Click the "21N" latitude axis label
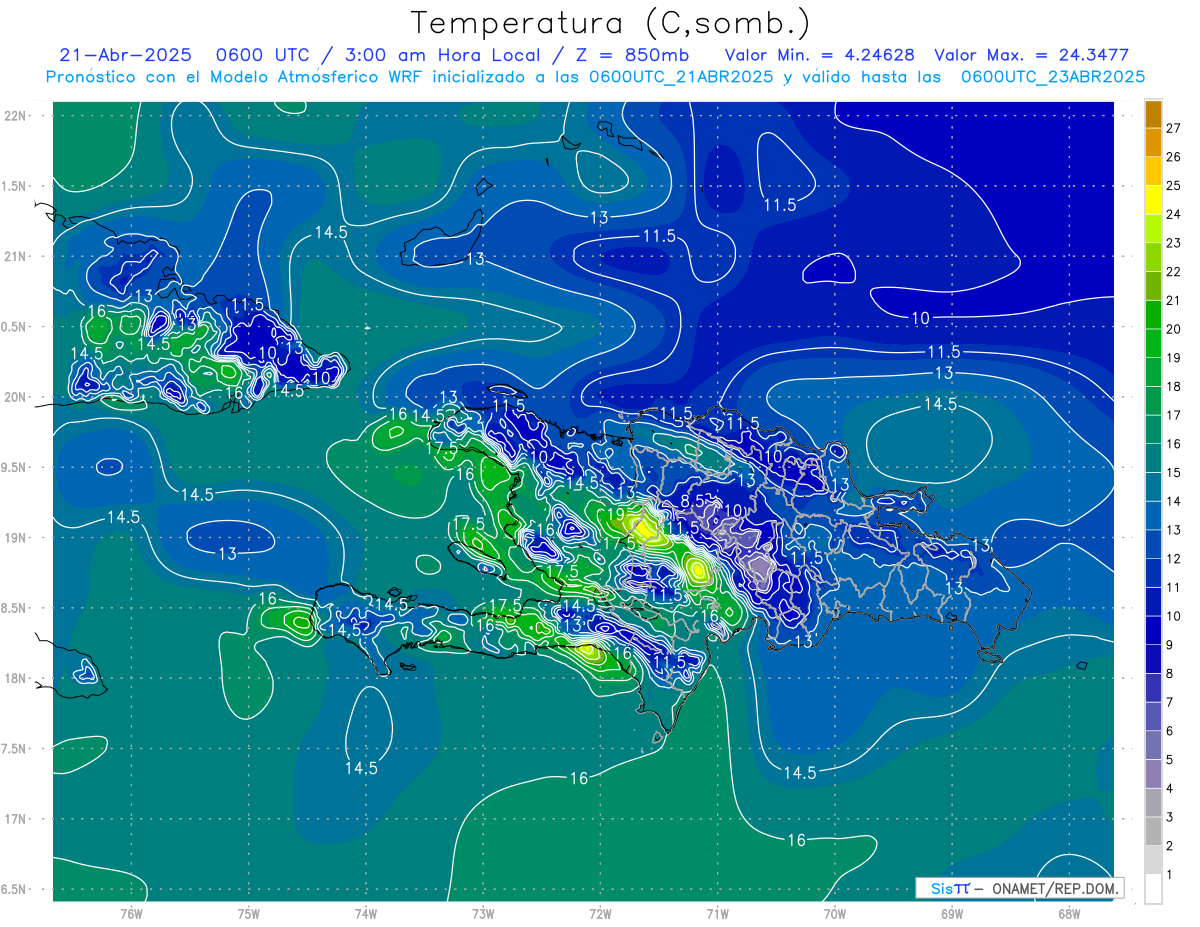 [x=16, y=256]
